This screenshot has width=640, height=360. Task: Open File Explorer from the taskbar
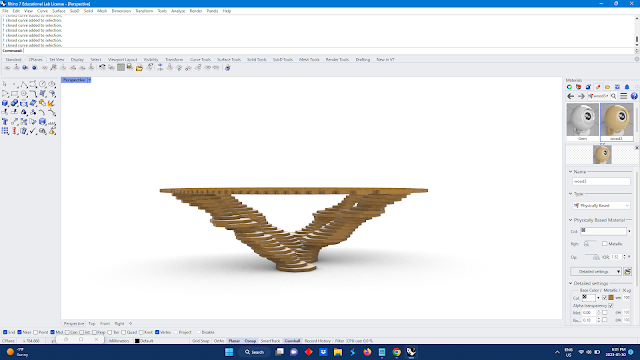pyautogui.click(x=338, y=352)
